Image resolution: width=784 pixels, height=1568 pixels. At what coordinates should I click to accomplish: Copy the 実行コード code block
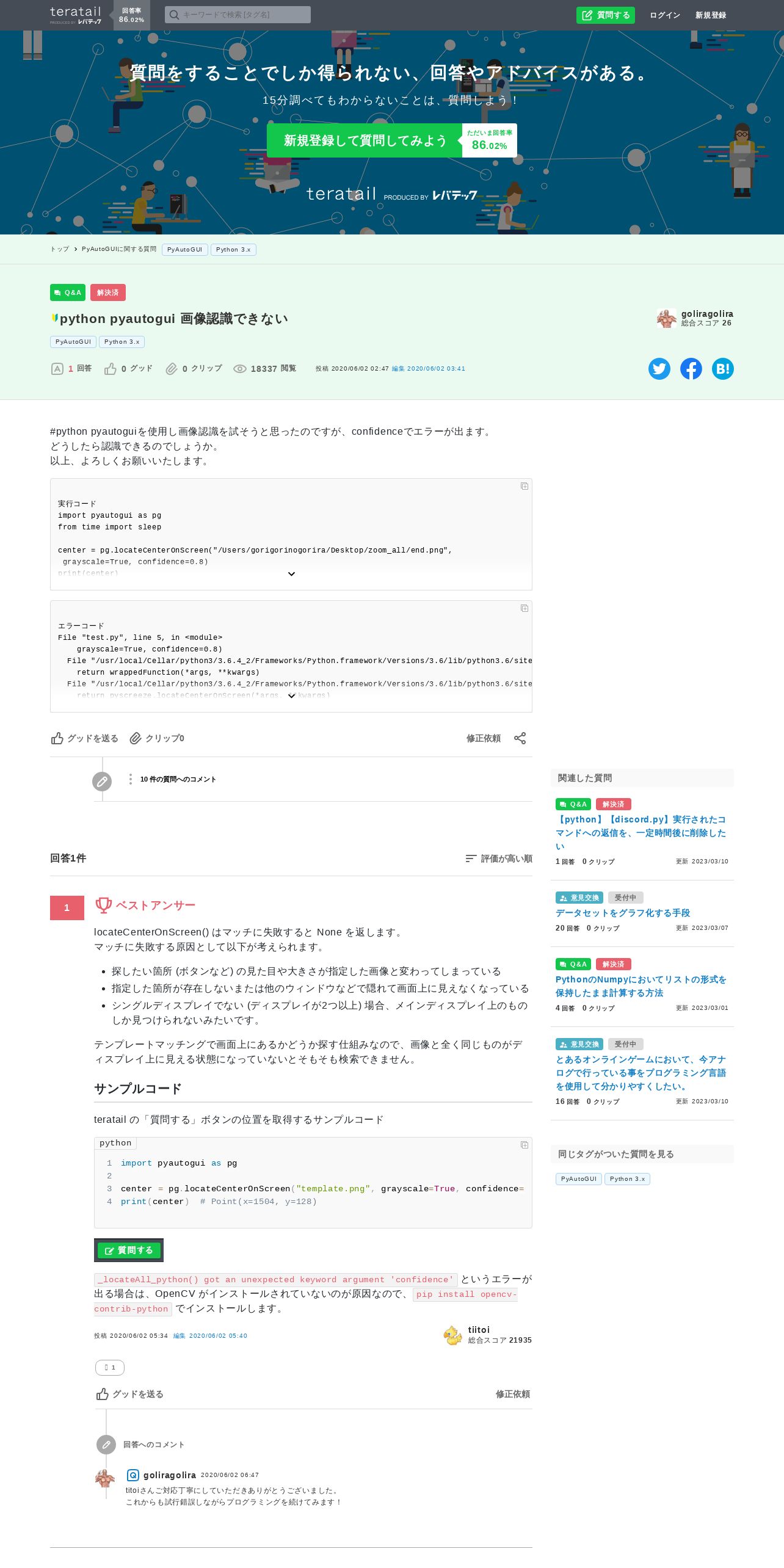524,486
